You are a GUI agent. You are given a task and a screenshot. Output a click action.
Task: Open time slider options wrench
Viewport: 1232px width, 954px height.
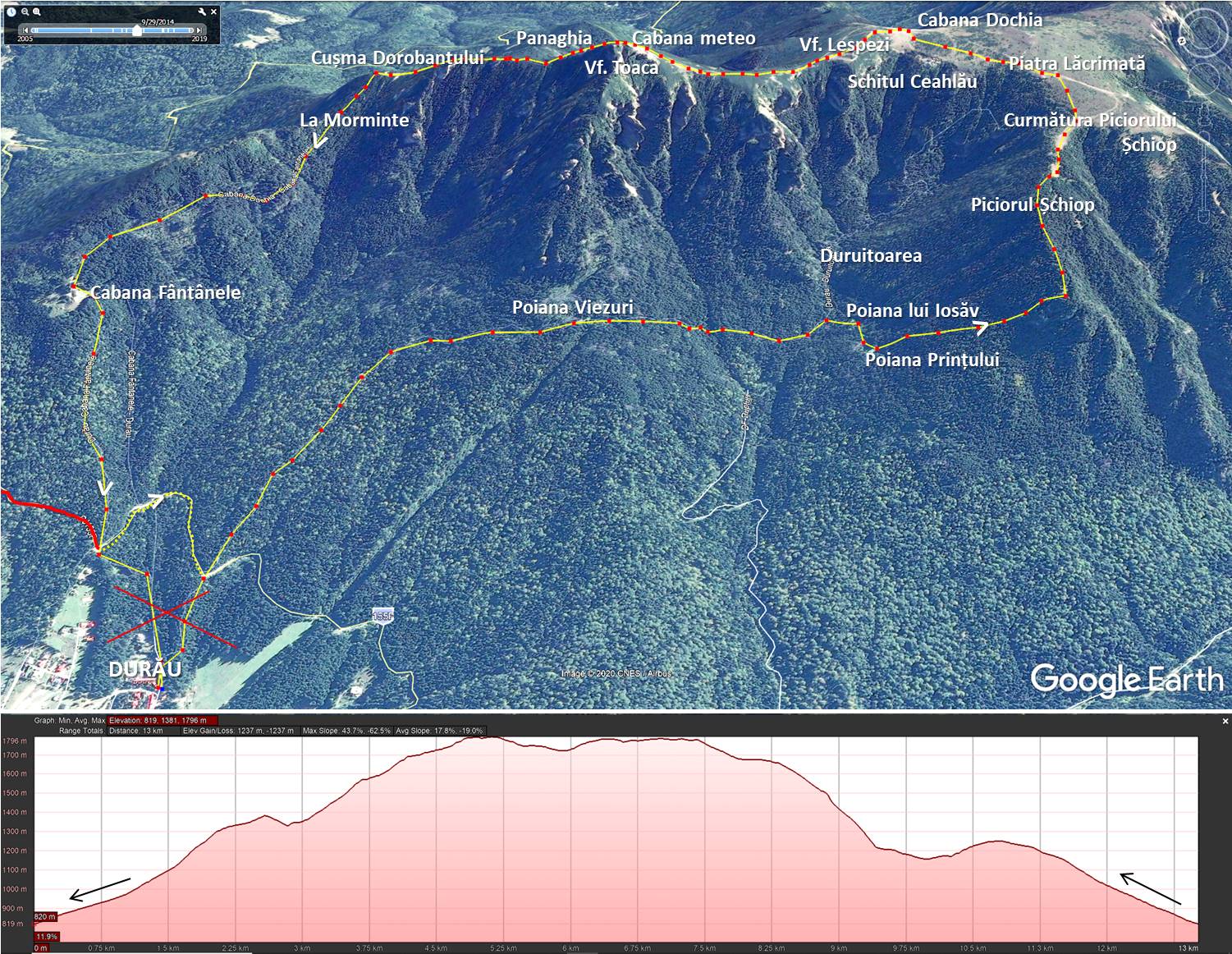coord(202,11)
